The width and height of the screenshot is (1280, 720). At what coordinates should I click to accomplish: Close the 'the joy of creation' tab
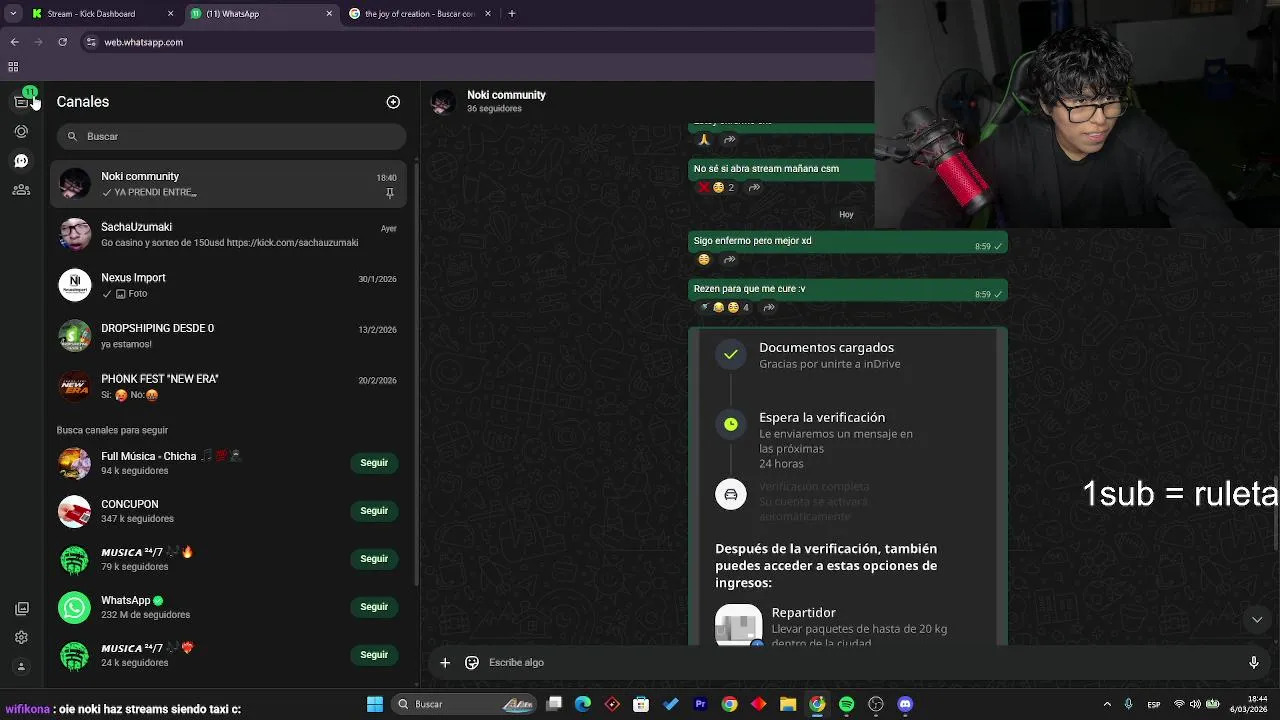(x=488, y=14)
